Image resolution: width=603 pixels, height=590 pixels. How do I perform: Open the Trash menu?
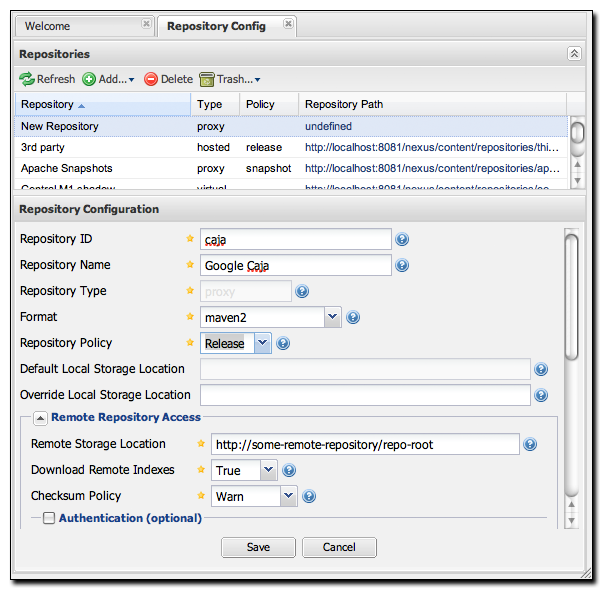coord(229,79)
